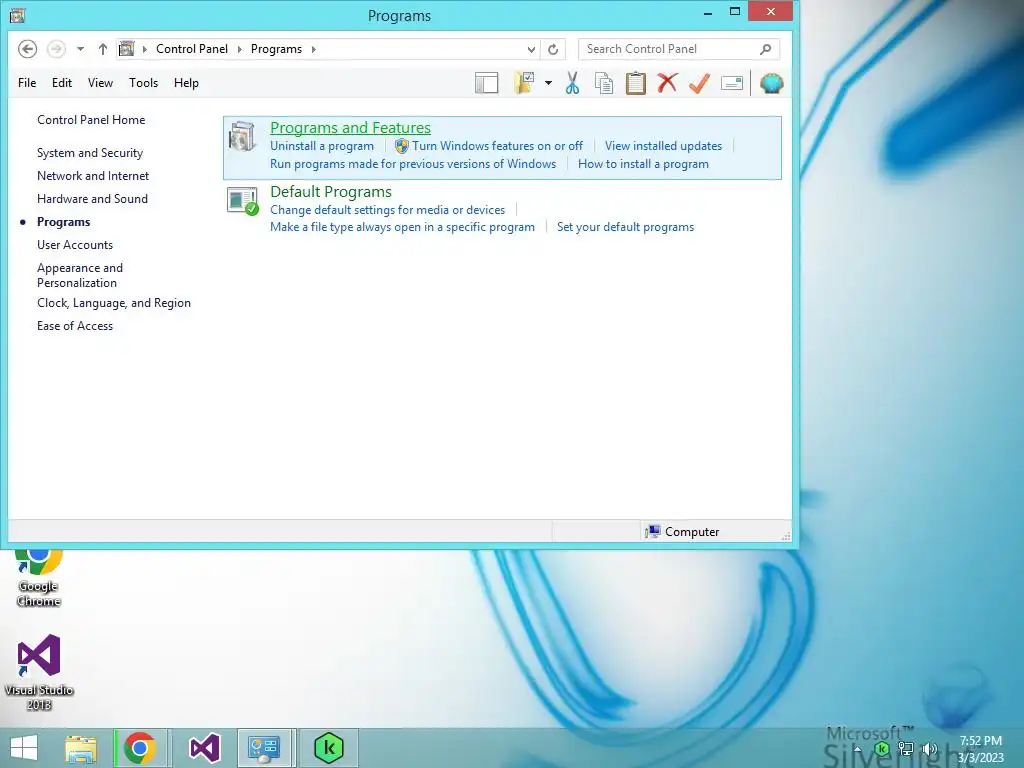The image size is (1024, 768).
Task: Open the Edit menu
Action: point(62,83)
